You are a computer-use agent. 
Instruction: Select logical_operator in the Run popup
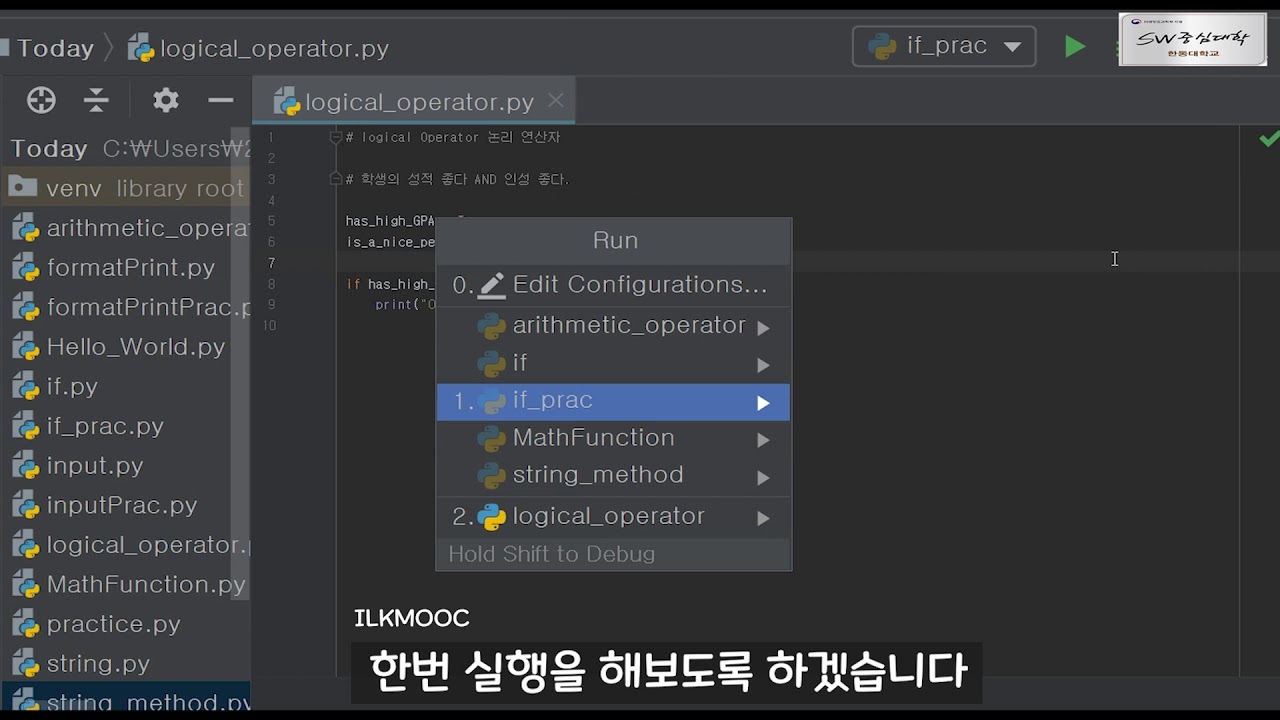[613, 517]
